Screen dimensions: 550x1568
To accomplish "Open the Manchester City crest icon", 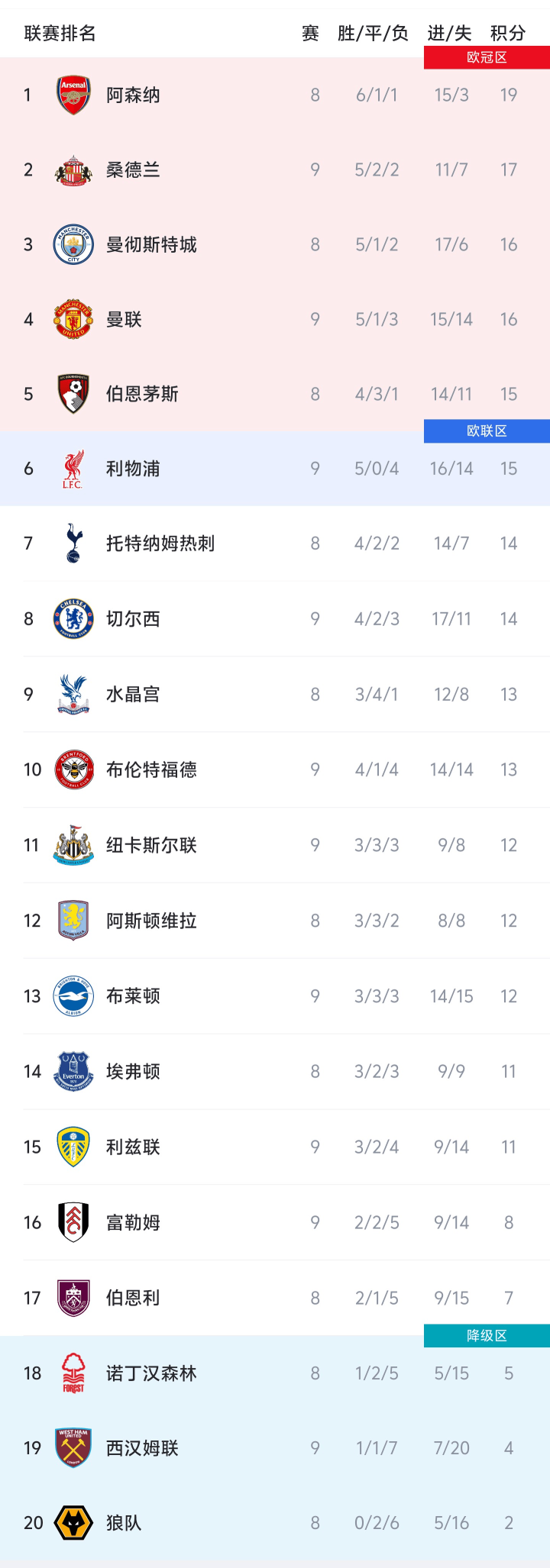I will click(x=73, y=245).
